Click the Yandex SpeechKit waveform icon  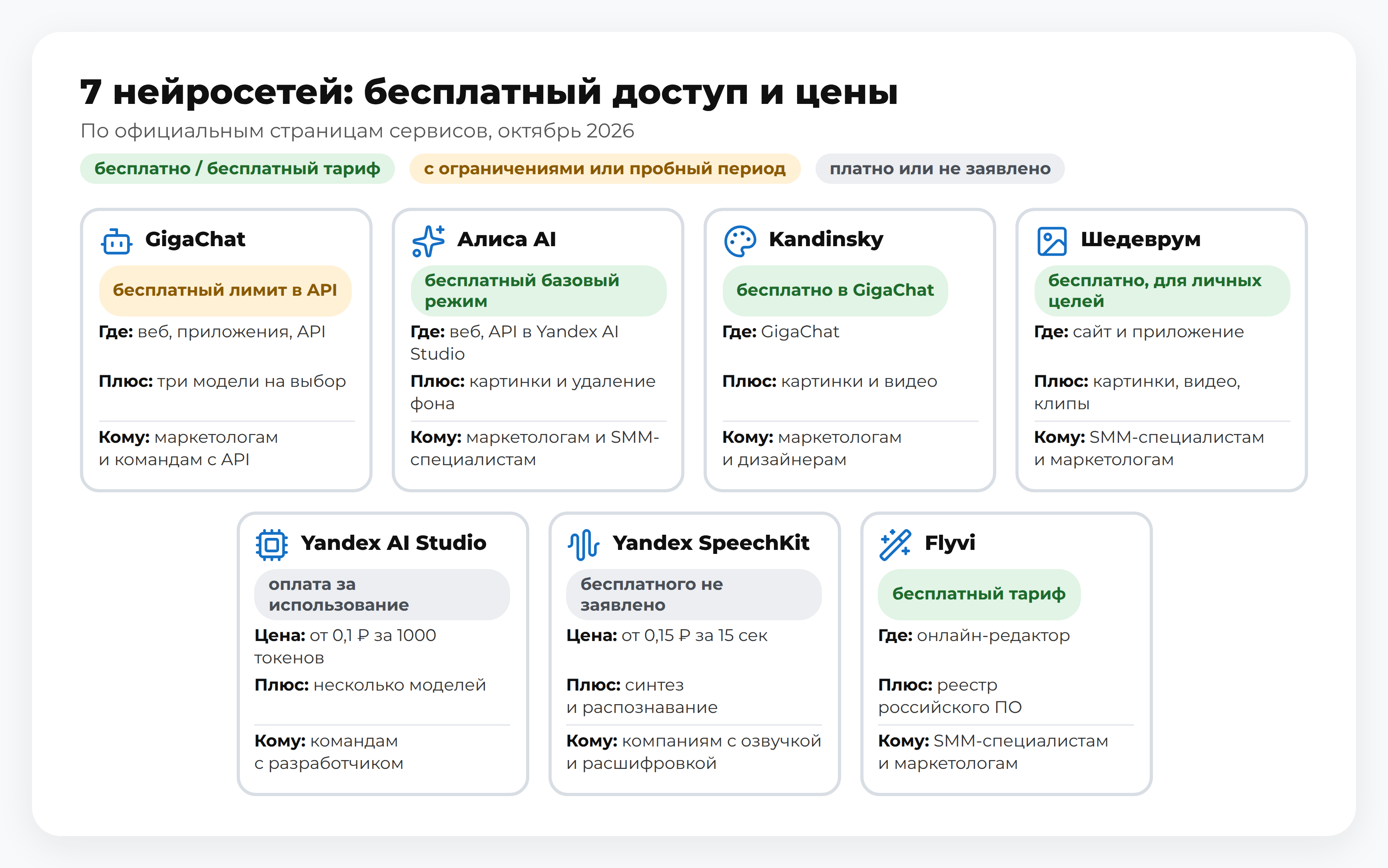click(583, 545)
